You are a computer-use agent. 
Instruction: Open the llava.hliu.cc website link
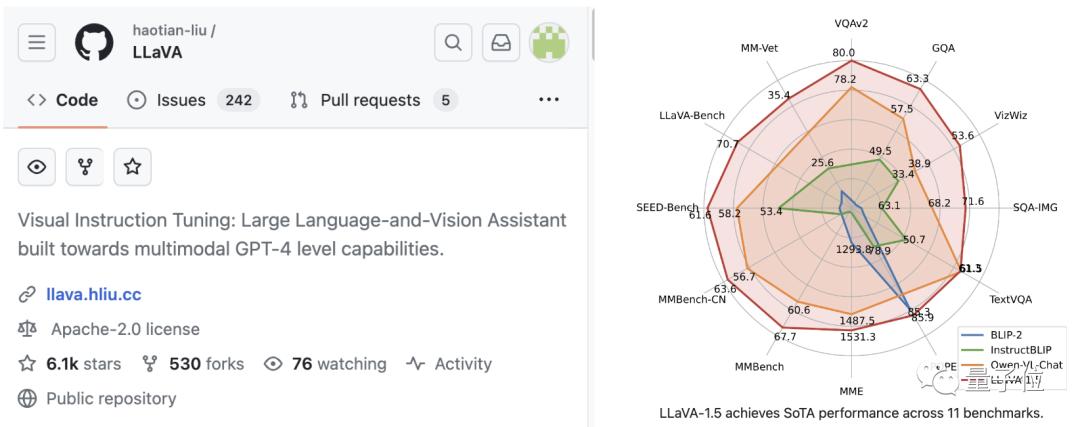pyautogui.click(x=93, y=295)
